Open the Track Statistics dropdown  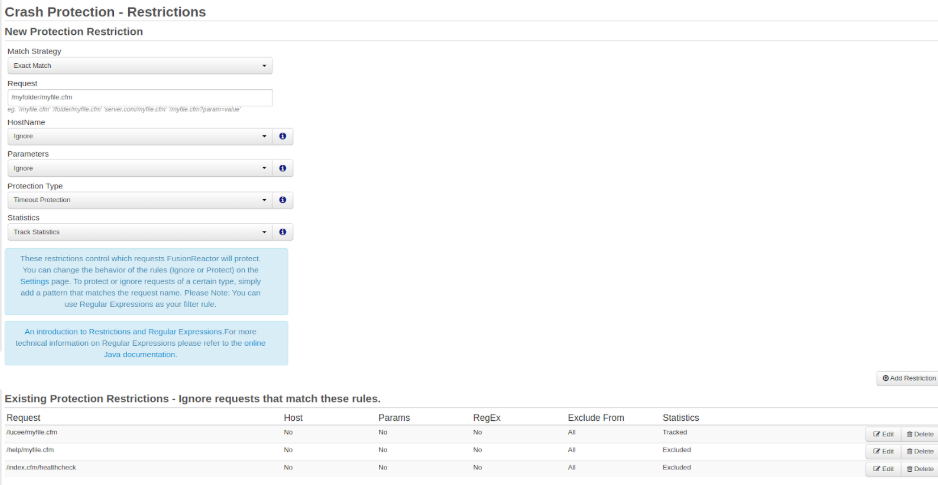click(139, 232)
